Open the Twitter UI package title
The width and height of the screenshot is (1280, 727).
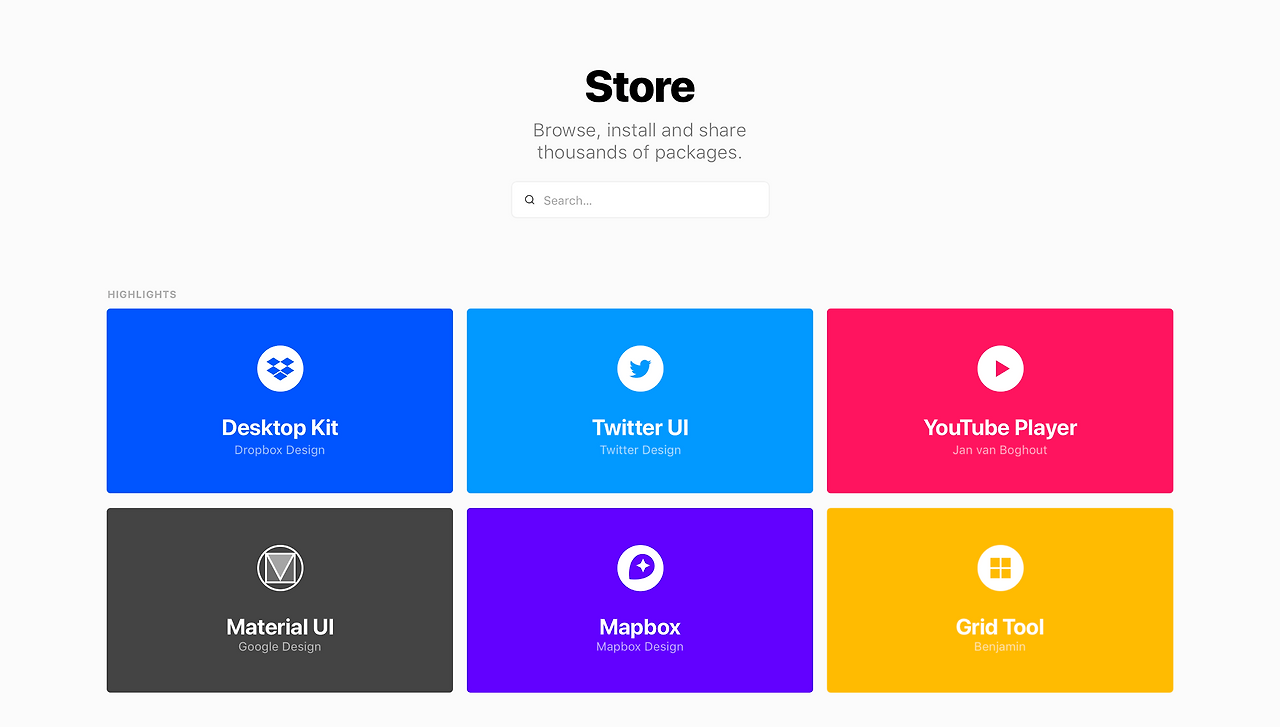(640, 428)
